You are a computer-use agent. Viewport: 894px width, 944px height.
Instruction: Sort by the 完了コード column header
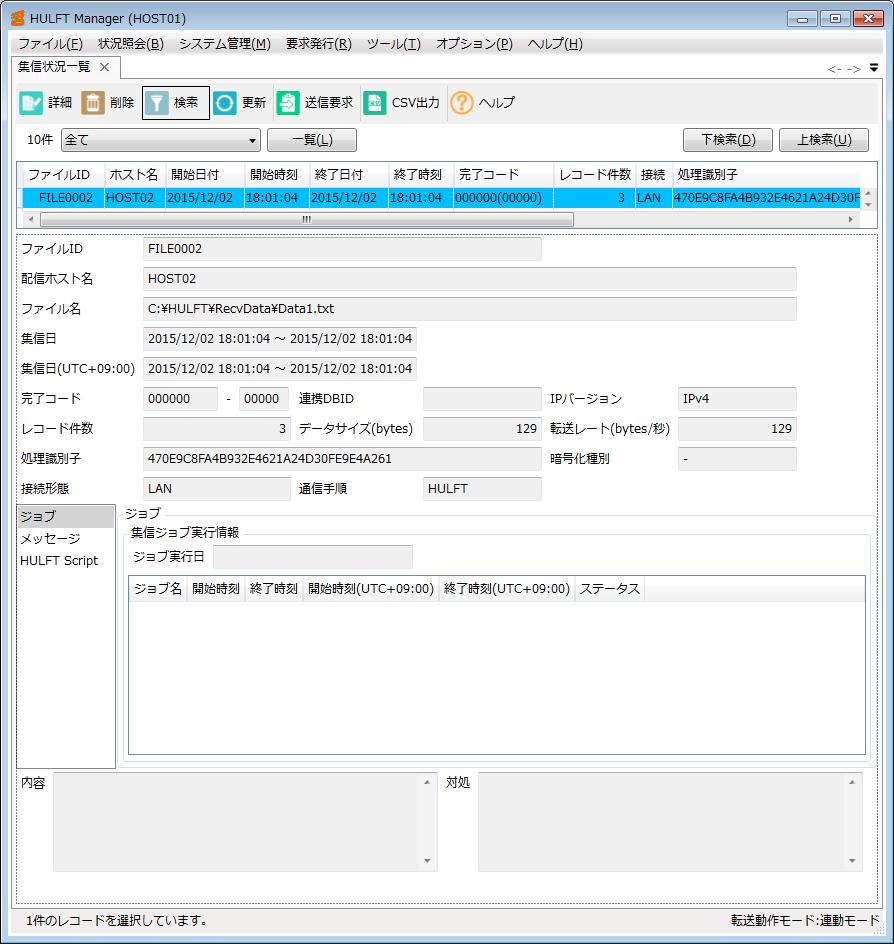click(503, 175)
